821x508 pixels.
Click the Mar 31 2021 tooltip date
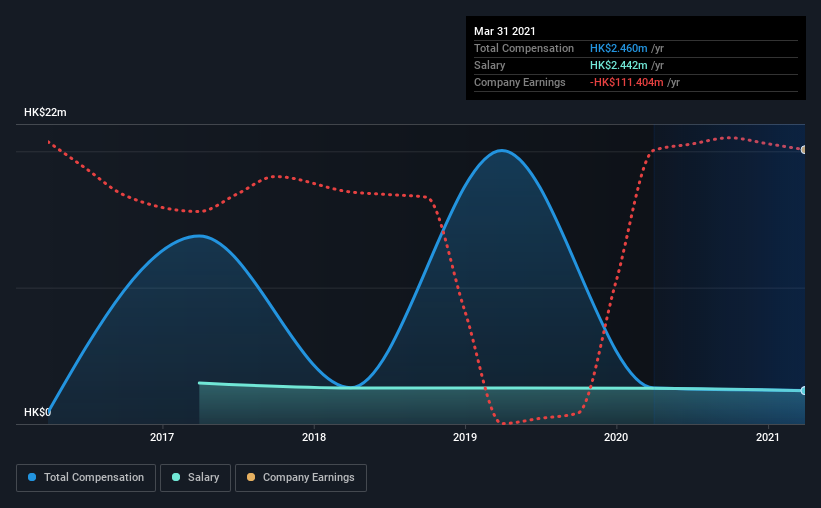click(x=505, y=31)
